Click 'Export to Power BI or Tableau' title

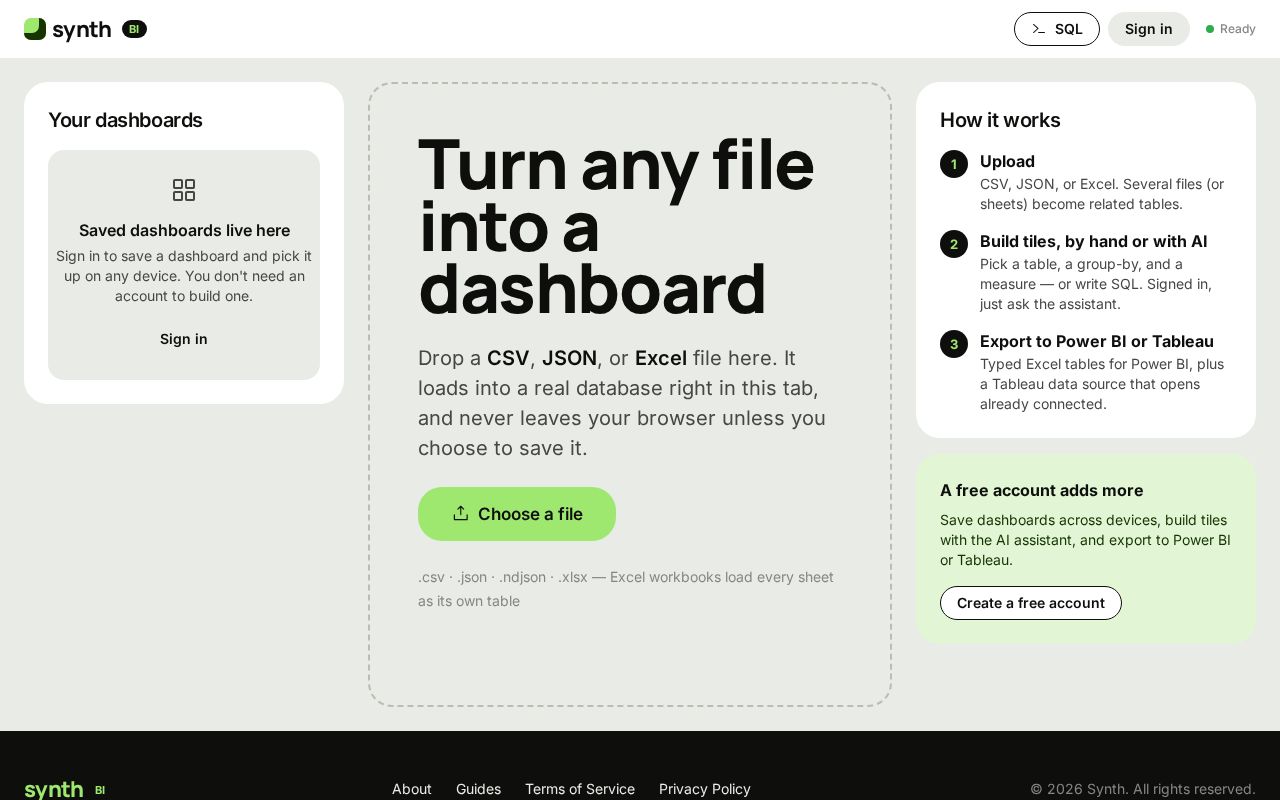1096,341
